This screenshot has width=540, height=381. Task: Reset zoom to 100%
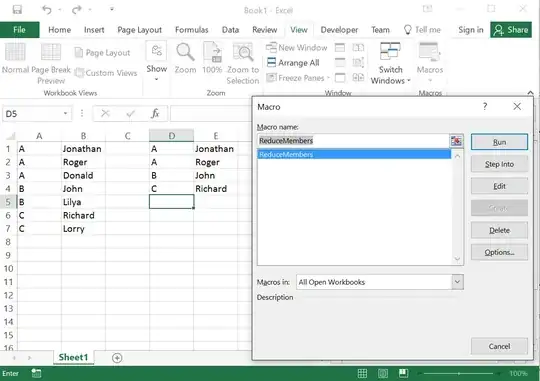click(212, 59)
